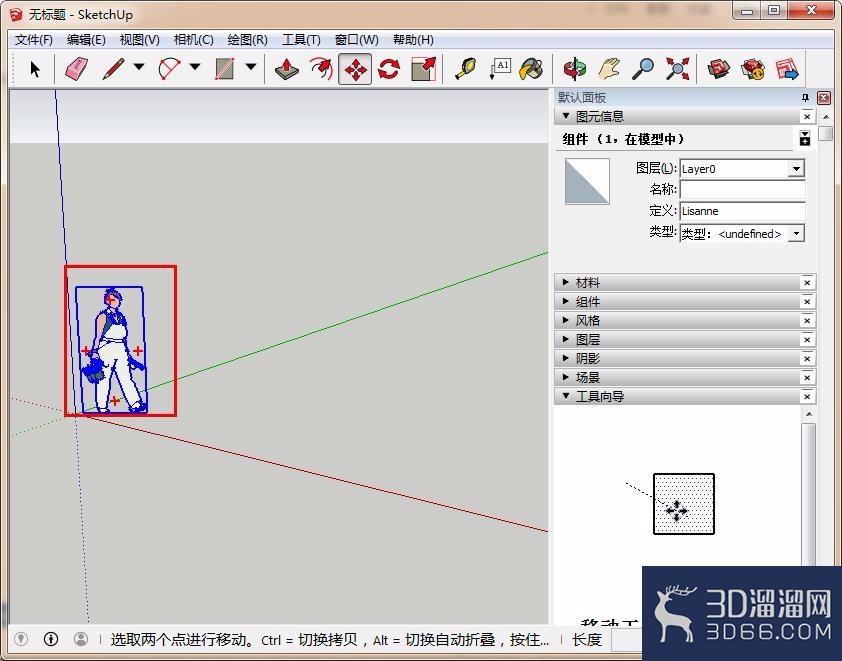This screenshot has width=842, height=661.
Task: Open the Layer0 layer dropdown
Action: pos(796,169)
